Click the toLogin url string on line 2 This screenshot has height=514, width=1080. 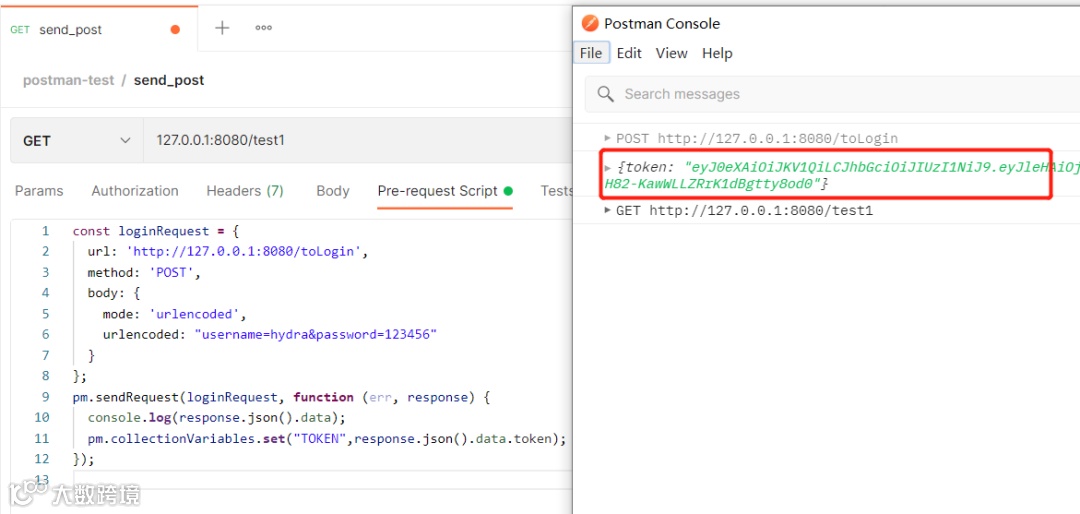click(x=244, y=251)
